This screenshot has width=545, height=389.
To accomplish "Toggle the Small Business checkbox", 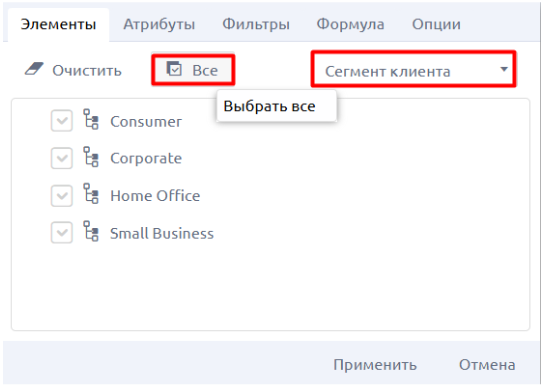I will [62, 233].
